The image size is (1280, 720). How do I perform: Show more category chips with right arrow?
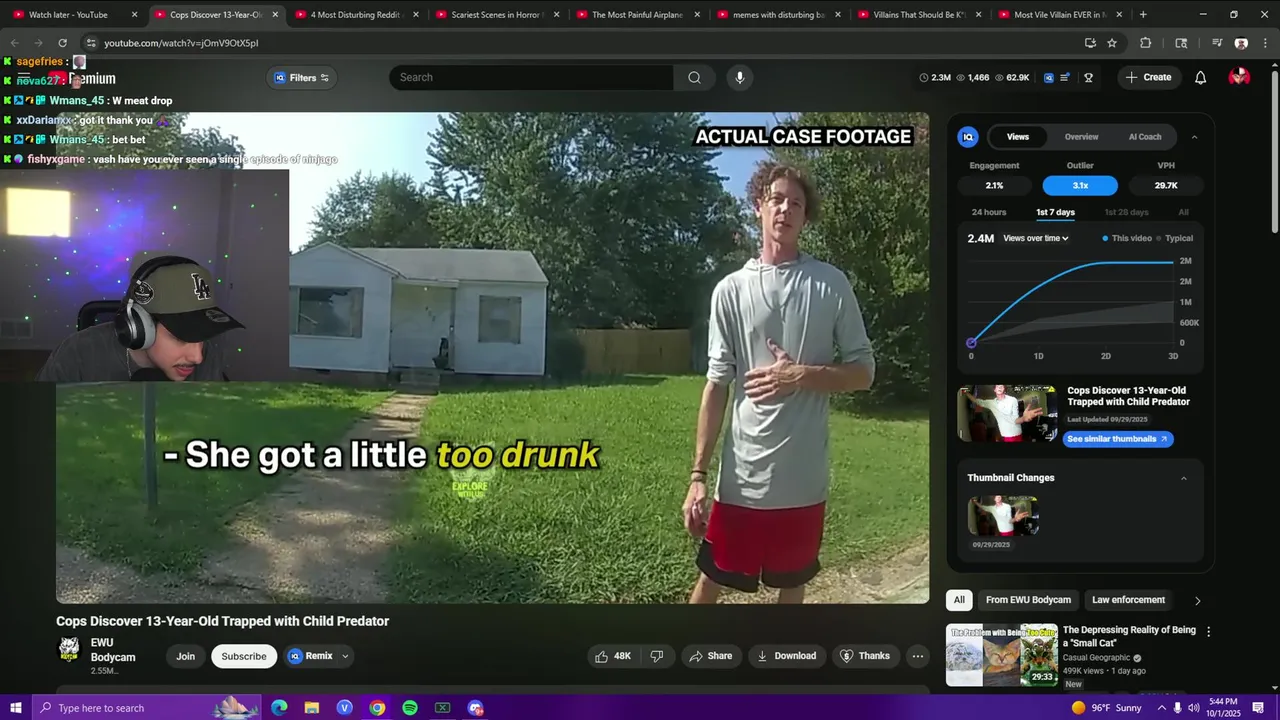[1197, 600]
